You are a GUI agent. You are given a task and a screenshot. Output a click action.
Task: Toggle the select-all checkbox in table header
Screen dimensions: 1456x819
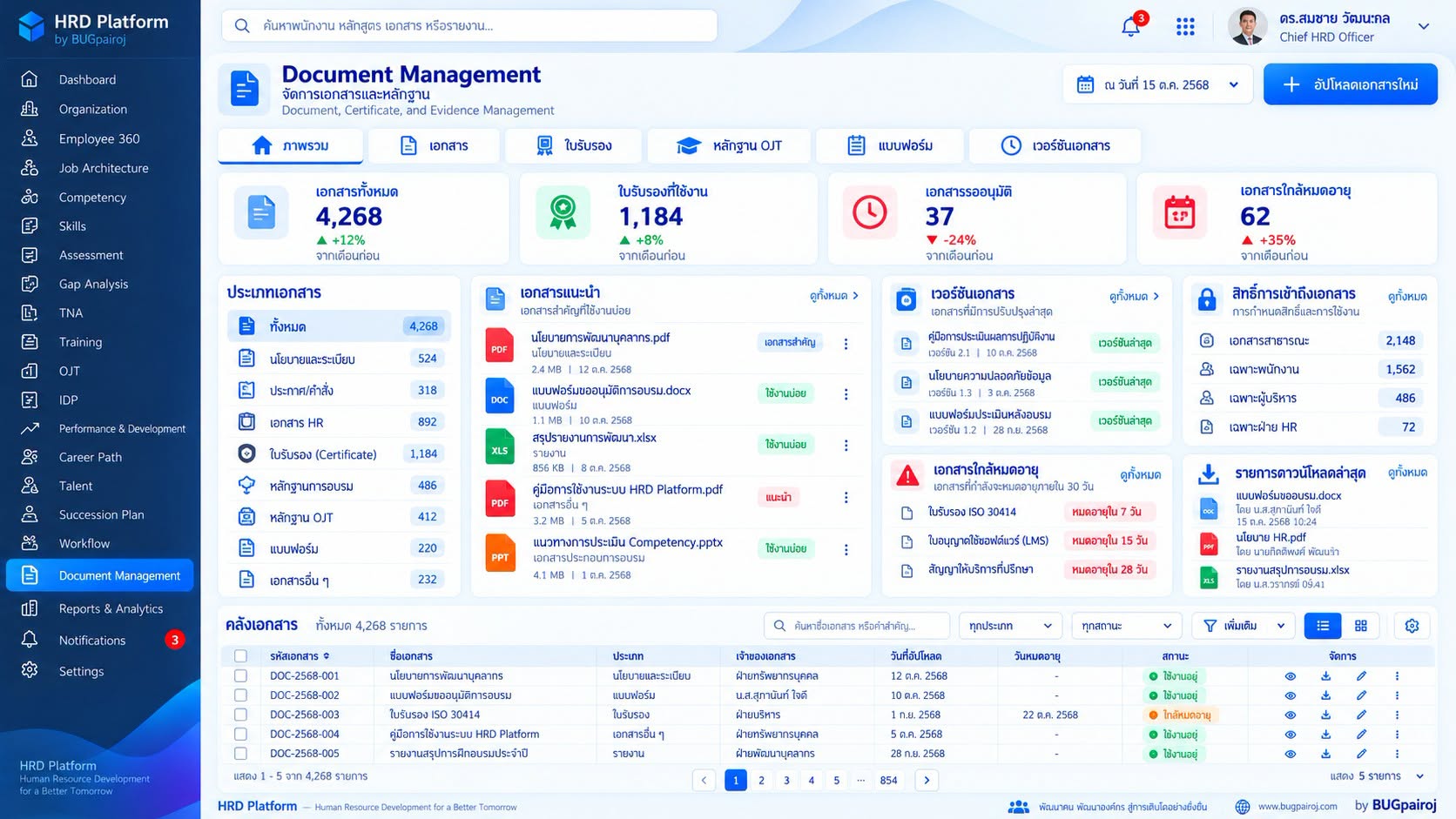pyautogui.click(x=240, y=656)
